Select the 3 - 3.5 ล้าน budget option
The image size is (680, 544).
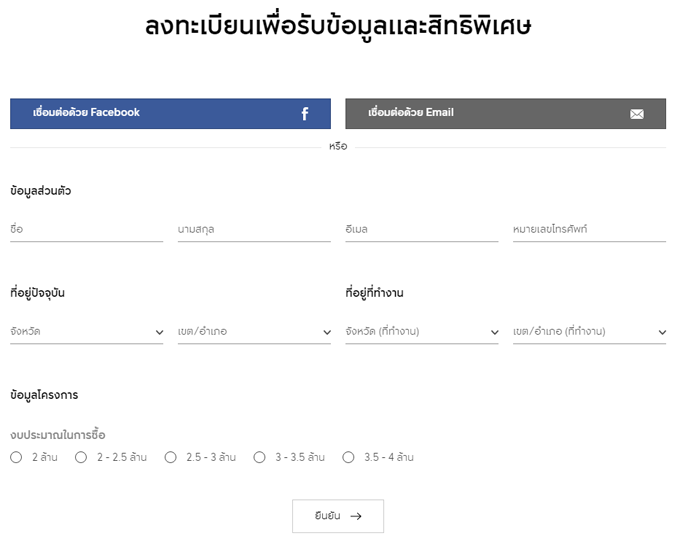(259, 457)
